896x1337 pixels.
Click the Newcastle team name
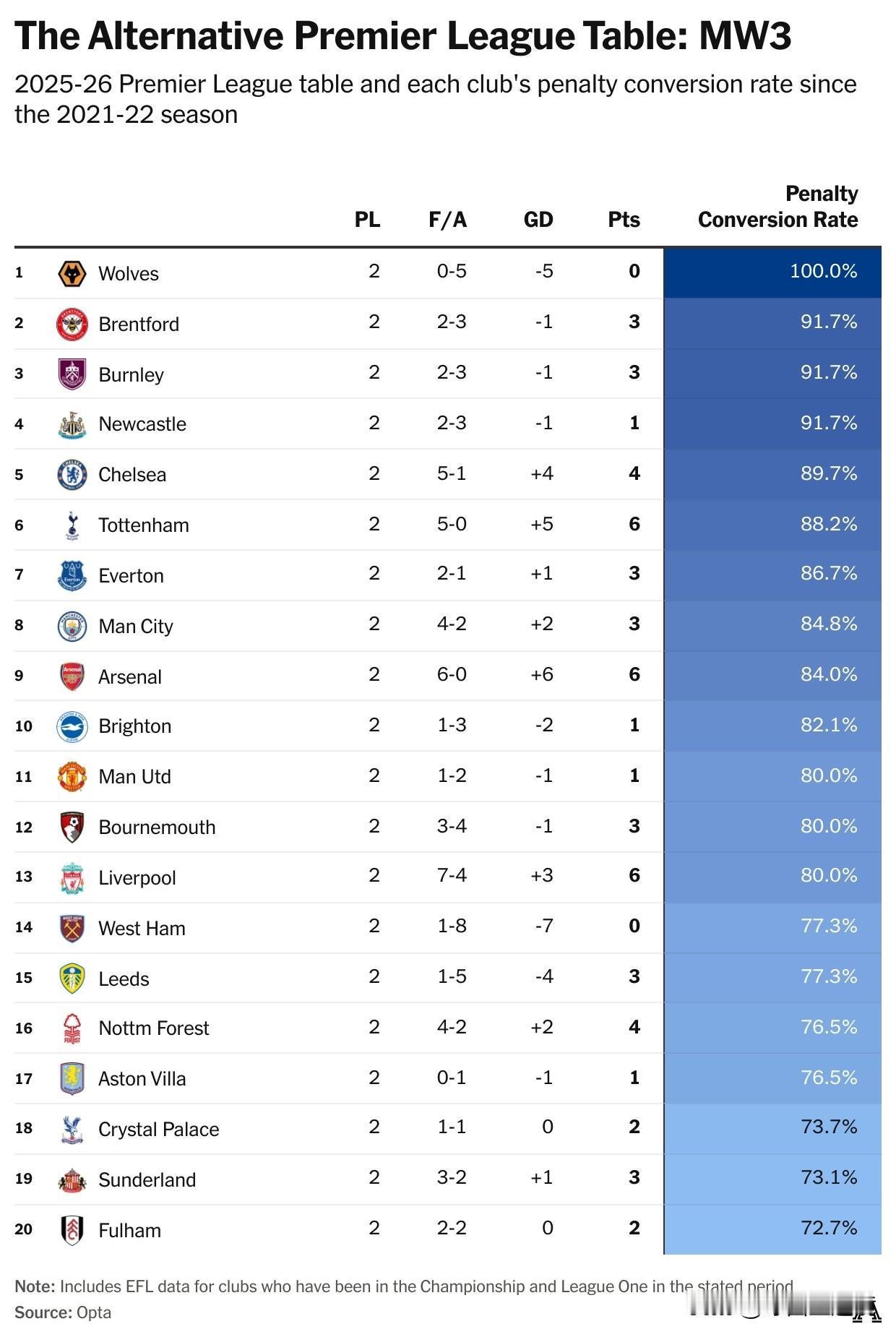click(x=142, y=424)
